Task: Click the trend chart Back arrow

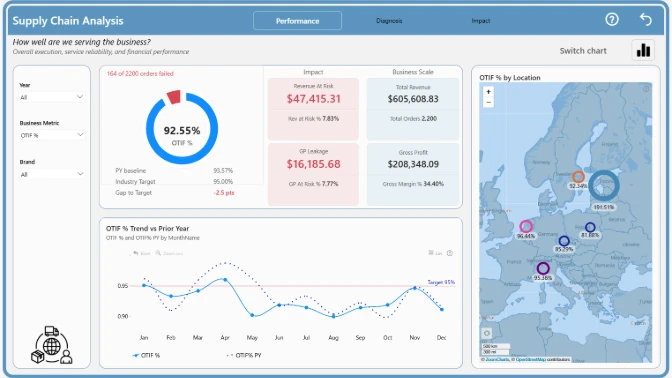Action: click(x=141, y=253)
